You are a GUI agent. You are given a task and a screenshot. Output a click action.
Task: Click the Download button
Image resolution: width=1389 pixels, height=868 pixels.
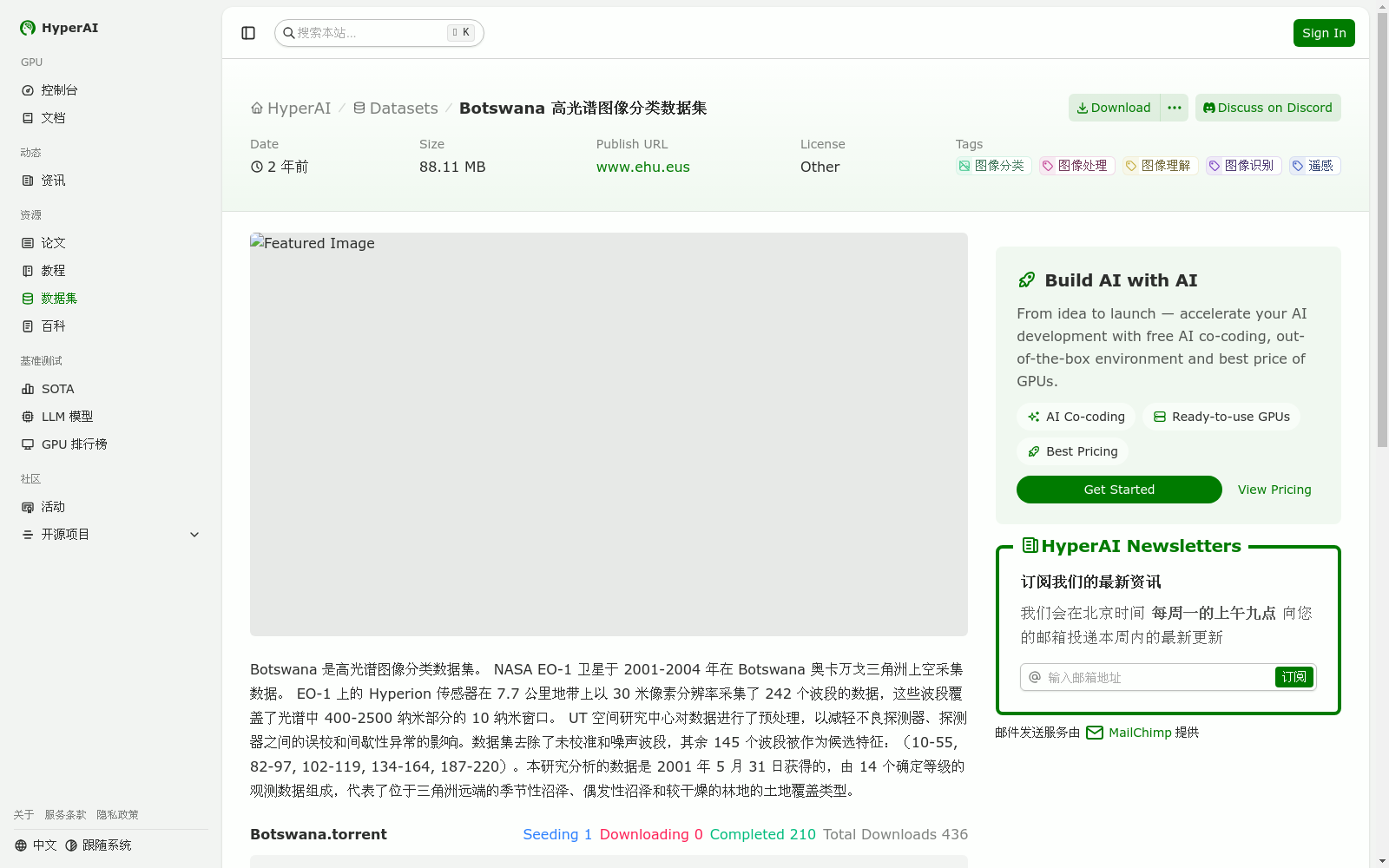click(1114, 108)
